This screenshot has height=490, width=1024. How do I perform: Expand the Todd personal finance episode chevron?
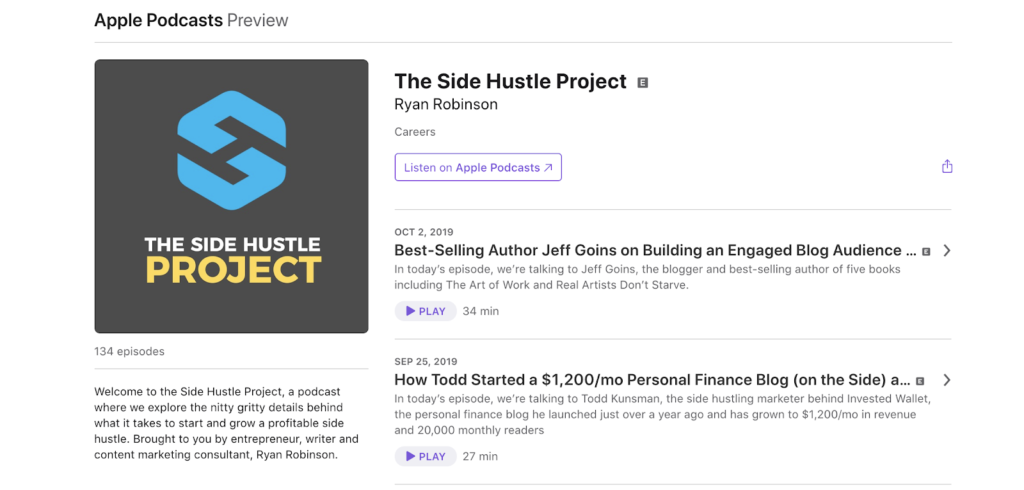[947, 380]
